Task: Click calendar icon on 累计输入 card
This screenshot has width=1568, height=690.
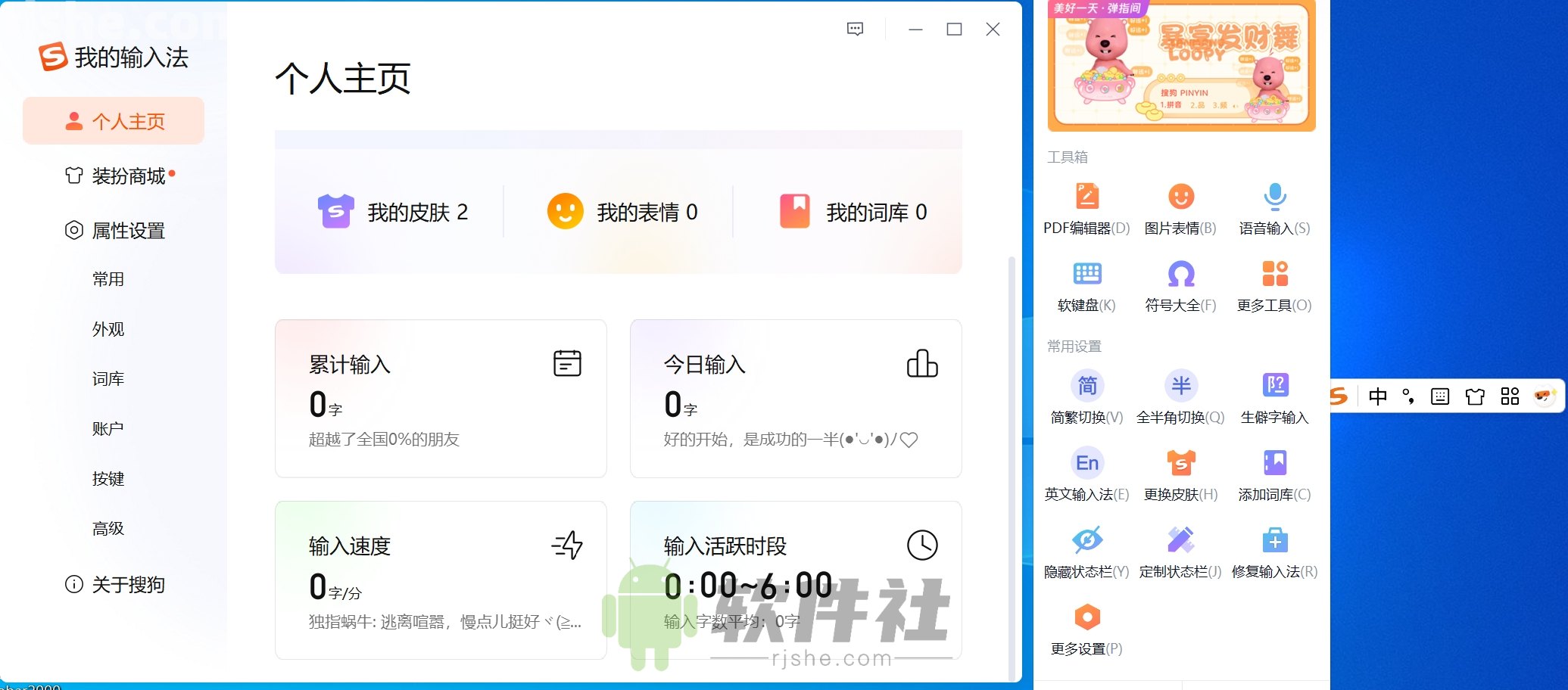Action: 567,363
